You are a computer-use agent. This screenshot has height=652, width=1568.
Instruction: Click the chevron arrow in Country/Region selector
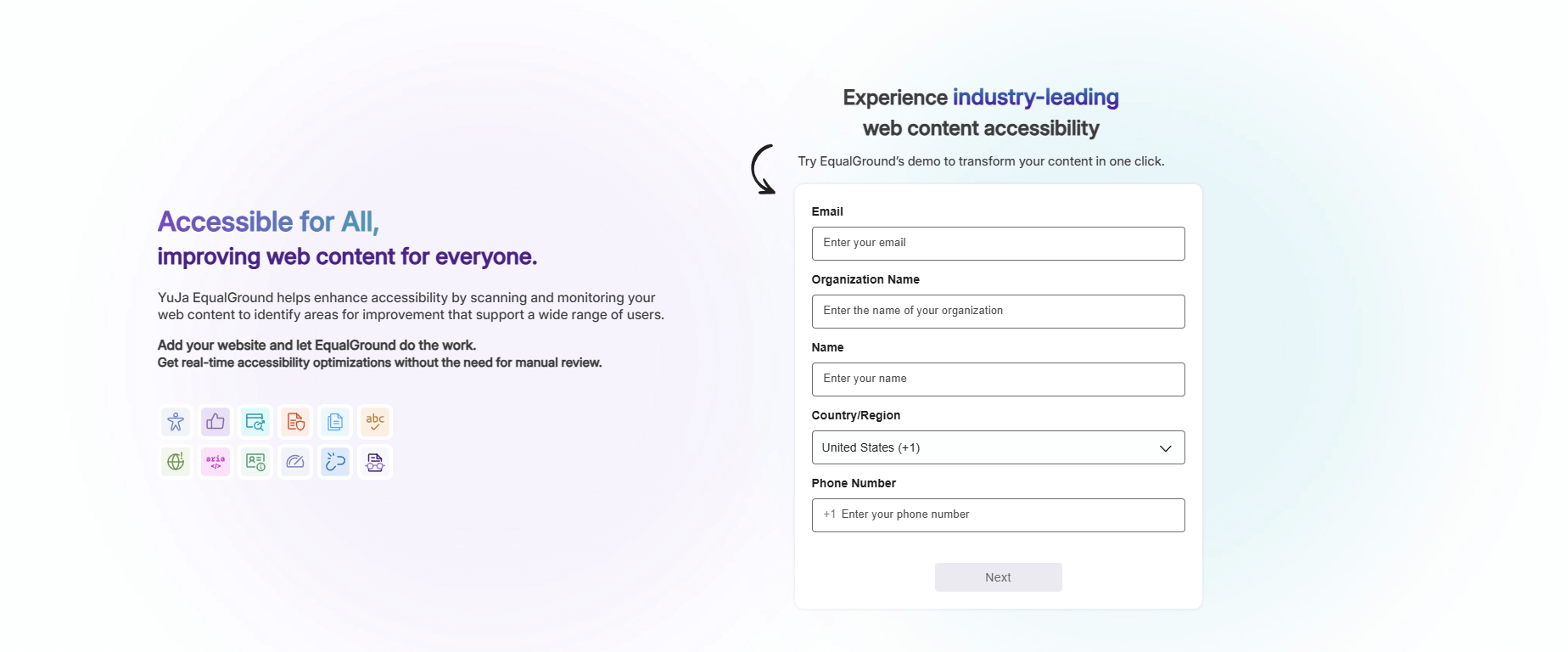point(1166,448)
